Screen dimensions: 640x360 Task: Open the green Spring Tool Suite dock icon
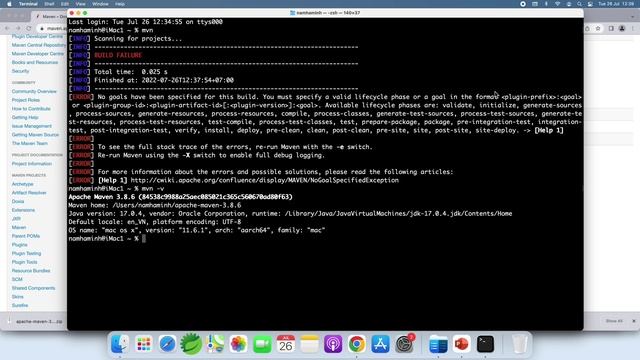[x=191, y=344]
